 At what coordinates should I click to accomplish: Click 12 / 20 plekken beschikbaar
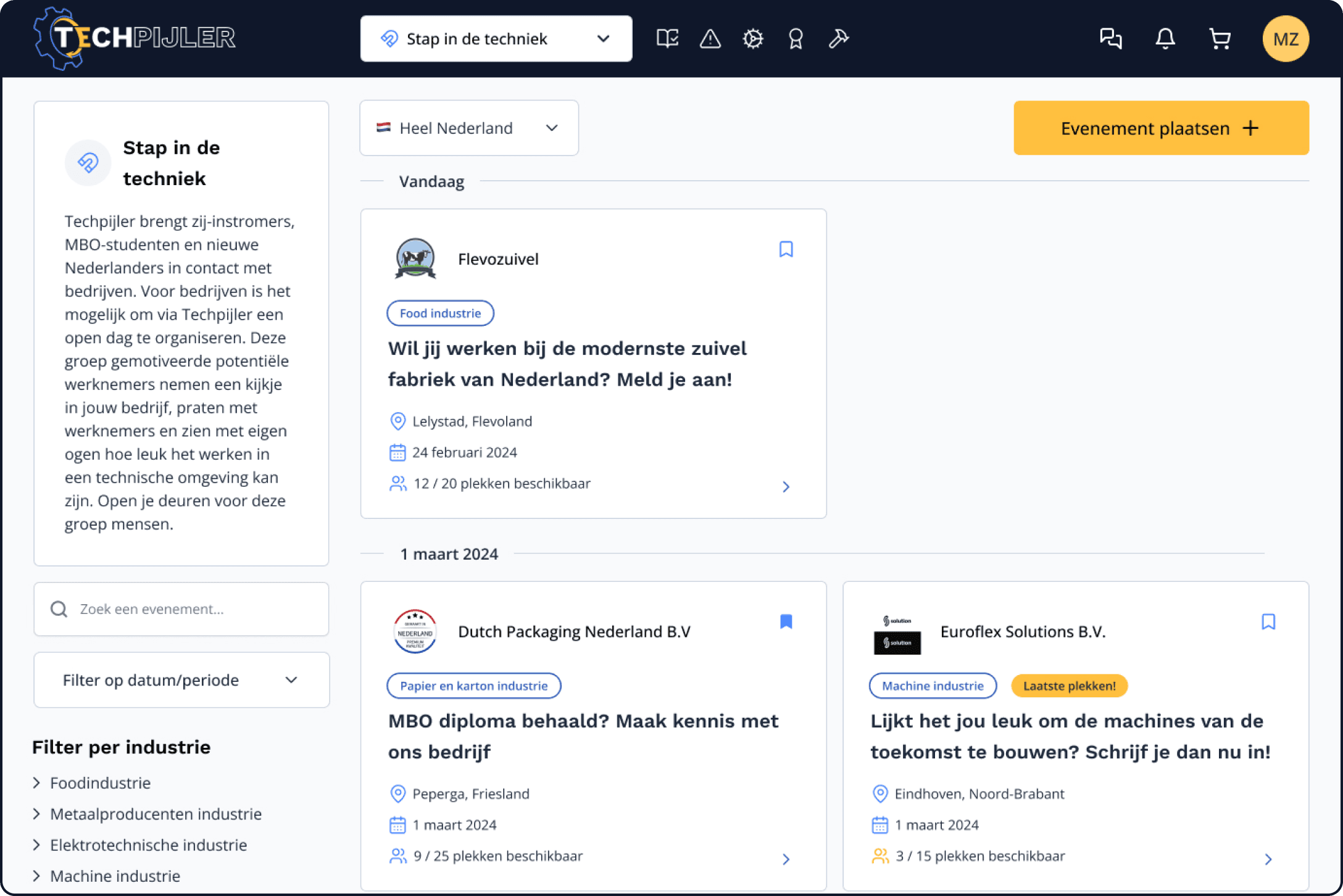(502, 483)
